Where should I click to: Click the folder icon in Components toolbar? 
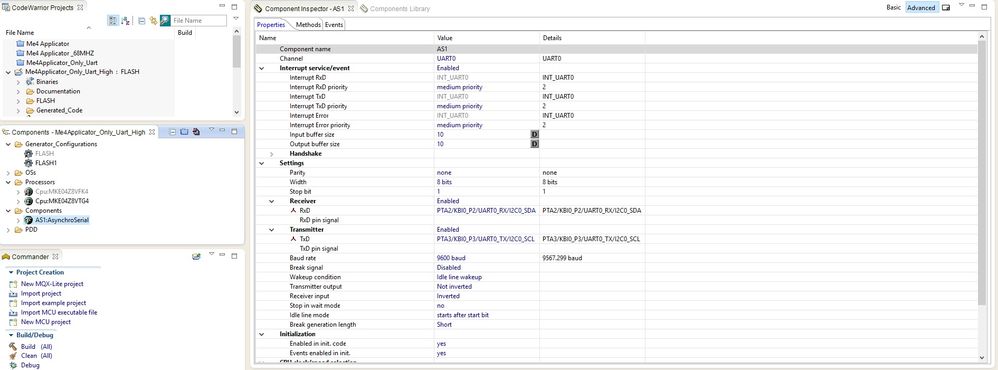click(x=184, y=131)
